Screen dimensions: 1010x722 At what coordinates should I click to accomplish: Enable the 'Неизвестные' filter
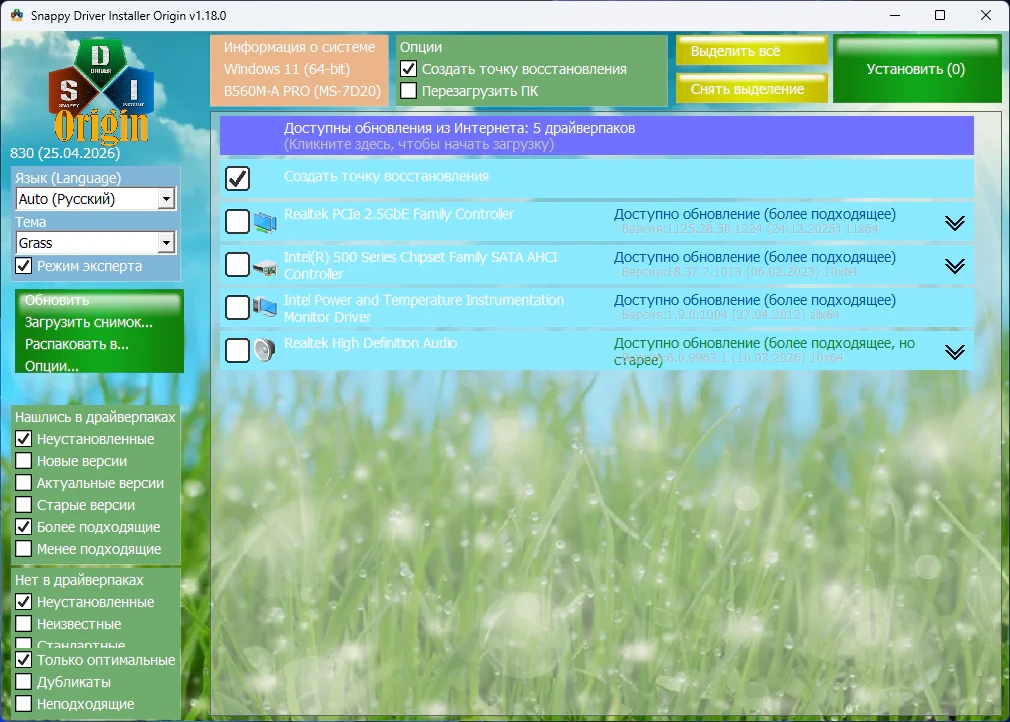(23, 623)
